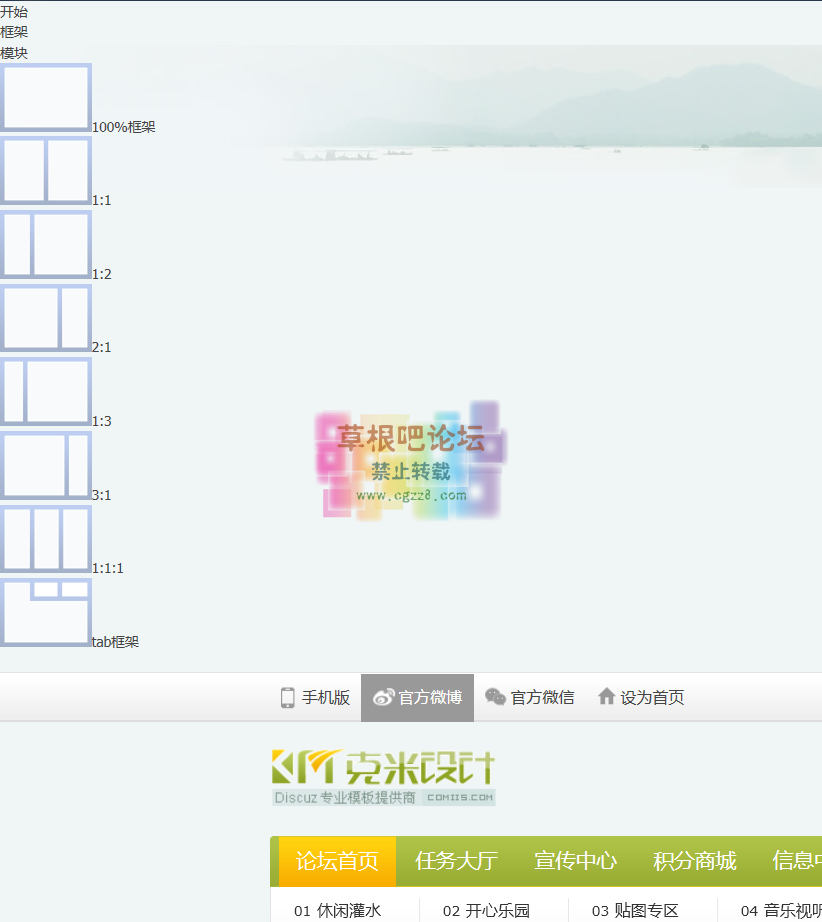The image size is (822, 922).
Task: Switch to the 框架 tab
Action: click(x=14, y=32)
